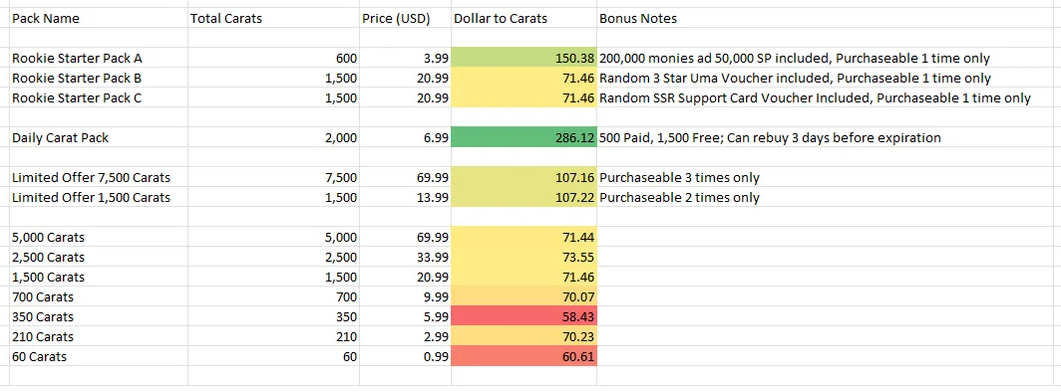This screenshot has width=1061, height=392.
Task: Select the 0.99 price cell
Action: point(405,357)
